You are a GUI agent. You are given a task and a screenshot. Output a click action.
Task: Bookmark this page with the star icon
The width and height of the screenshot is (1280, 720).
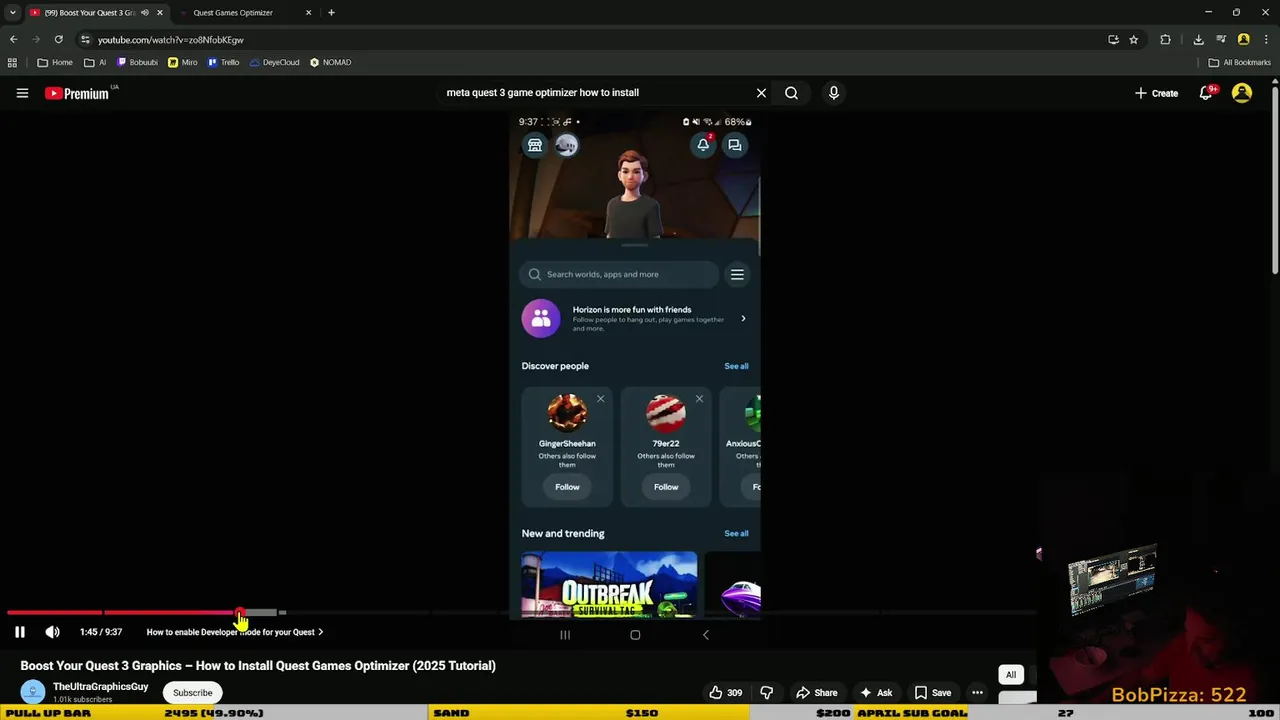pos(1133,40)
